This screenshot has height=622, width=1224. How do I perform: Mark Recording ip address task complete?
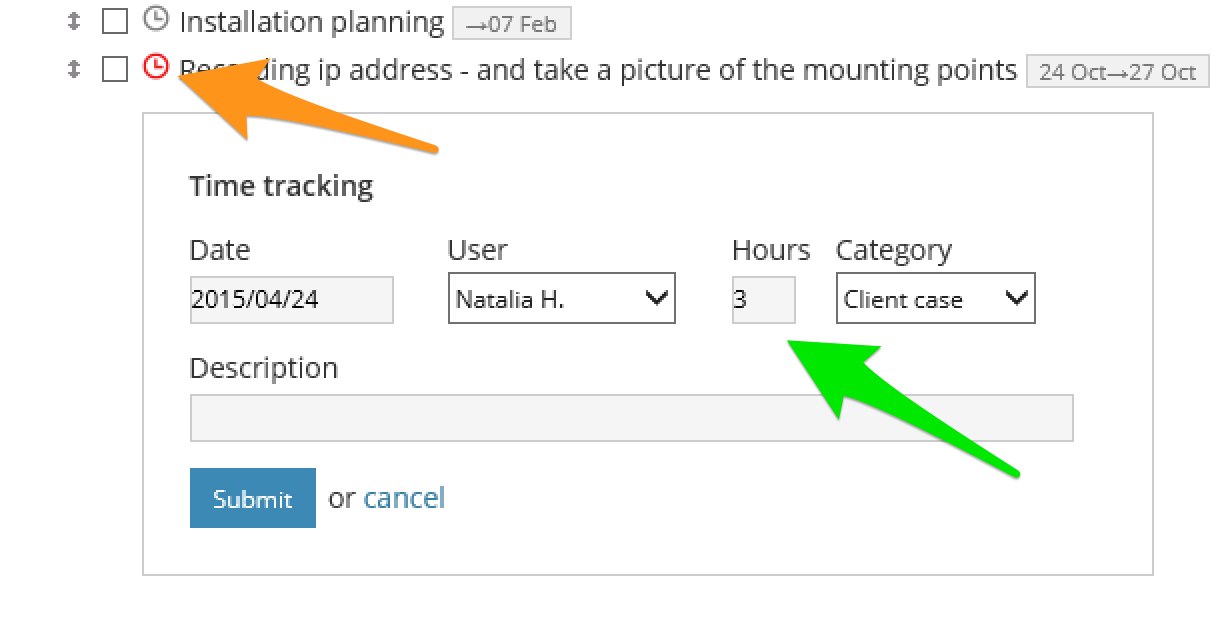coord(113,68)
